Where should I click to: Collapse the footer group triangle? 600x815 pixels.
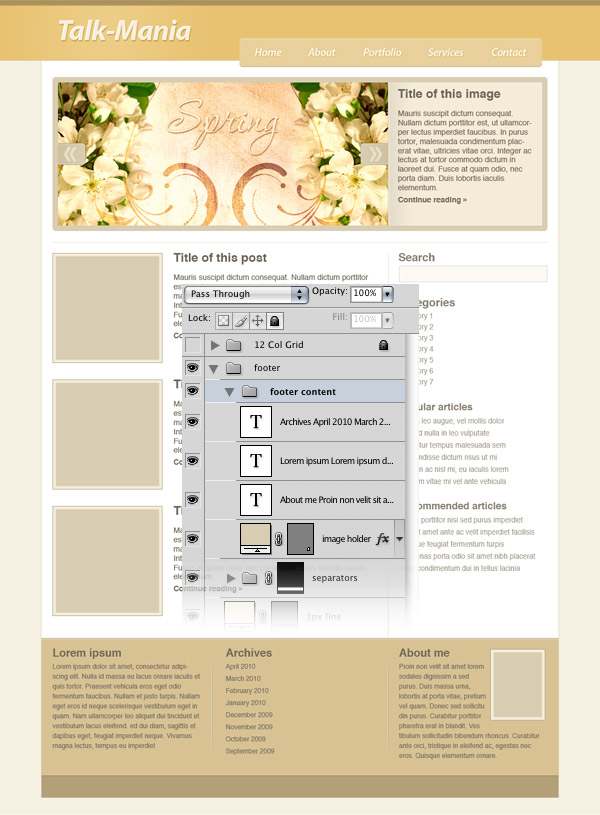[213, 369]
